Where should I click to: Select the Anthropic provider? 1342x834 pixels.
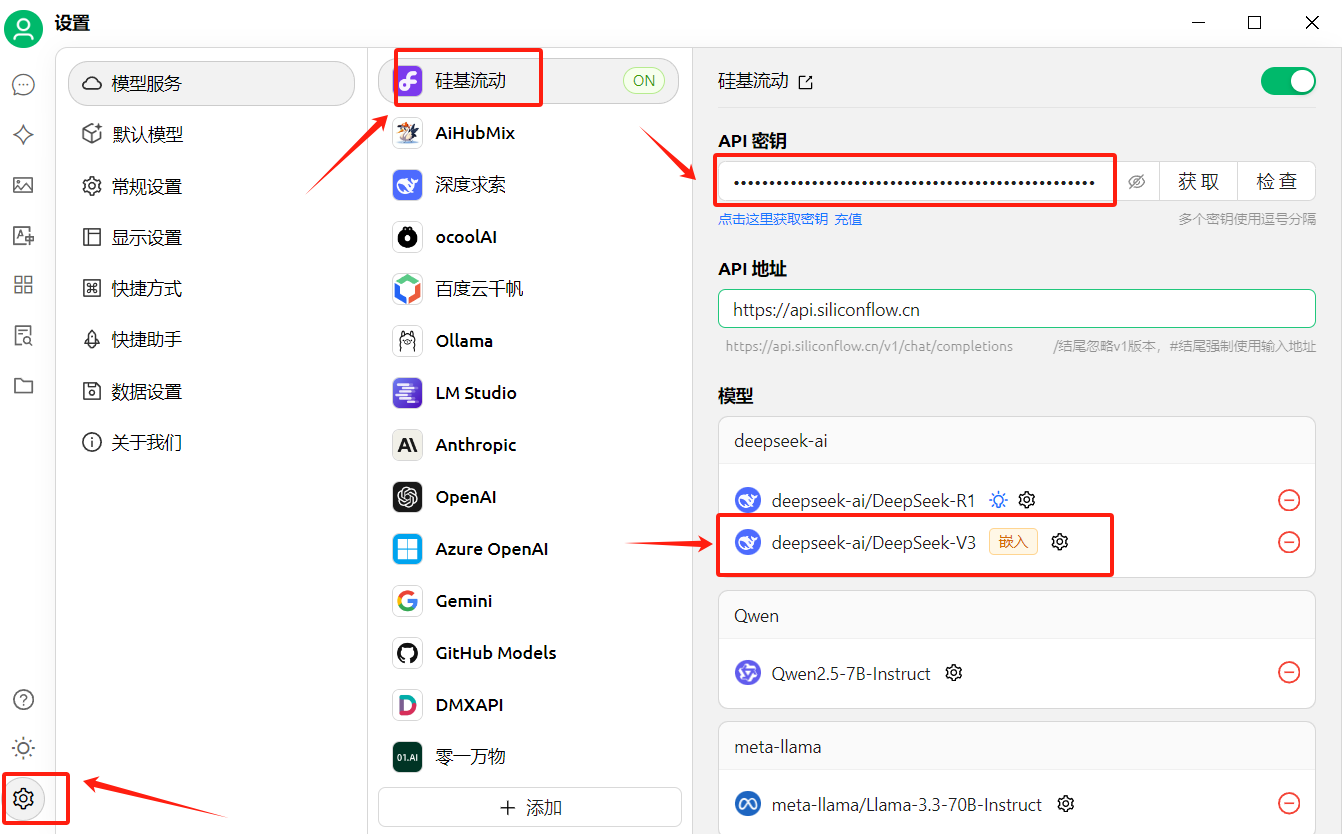(x=529, y=445)
